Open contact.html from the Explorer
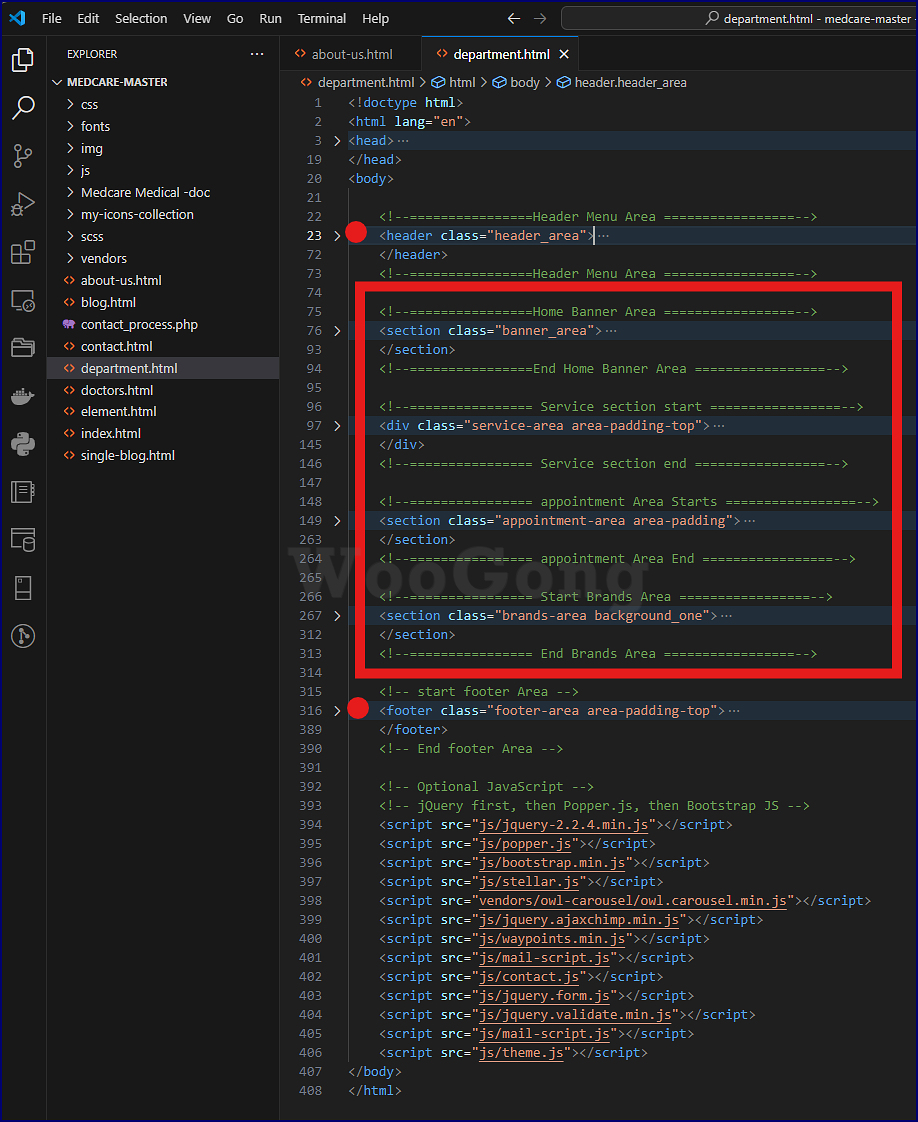The height and width of the screenshot is (1122, 918). (x=163, y=346)
